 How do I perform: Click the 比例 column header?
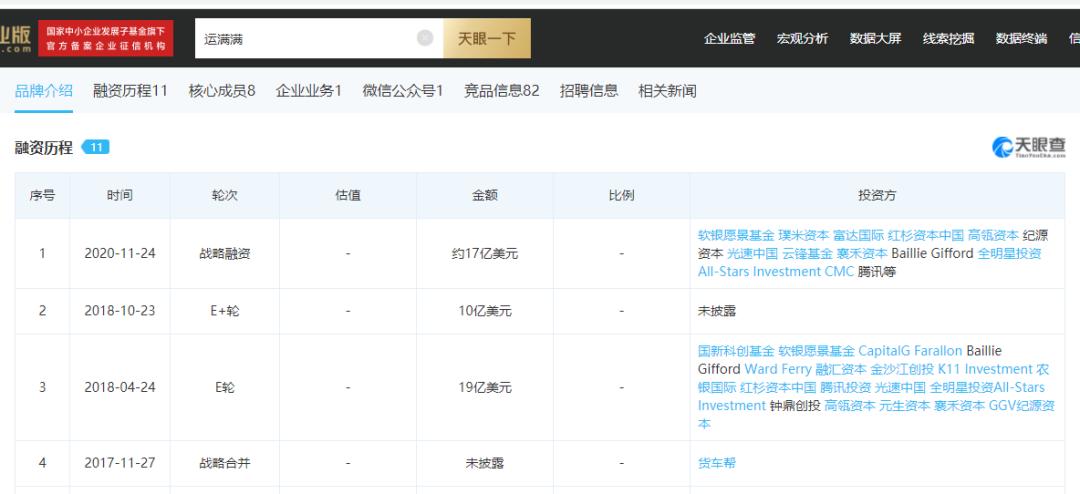(x=621, y=196)
